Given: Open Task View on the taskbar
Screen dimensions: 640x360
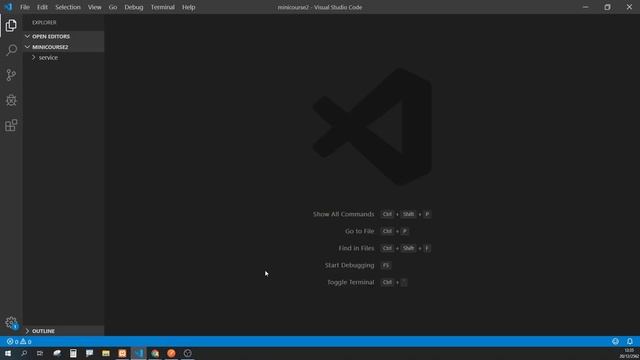Looking at the screenshot, I should point(40,353).
